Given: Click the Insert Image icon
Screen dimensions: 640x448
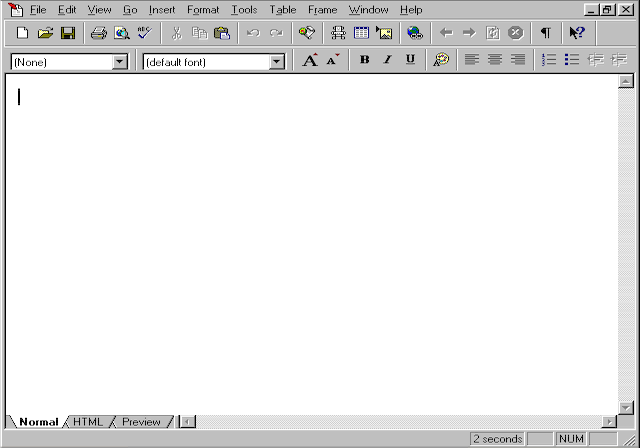Looking at the screenshot, I should pyautogui.click(x=384, y=33).
